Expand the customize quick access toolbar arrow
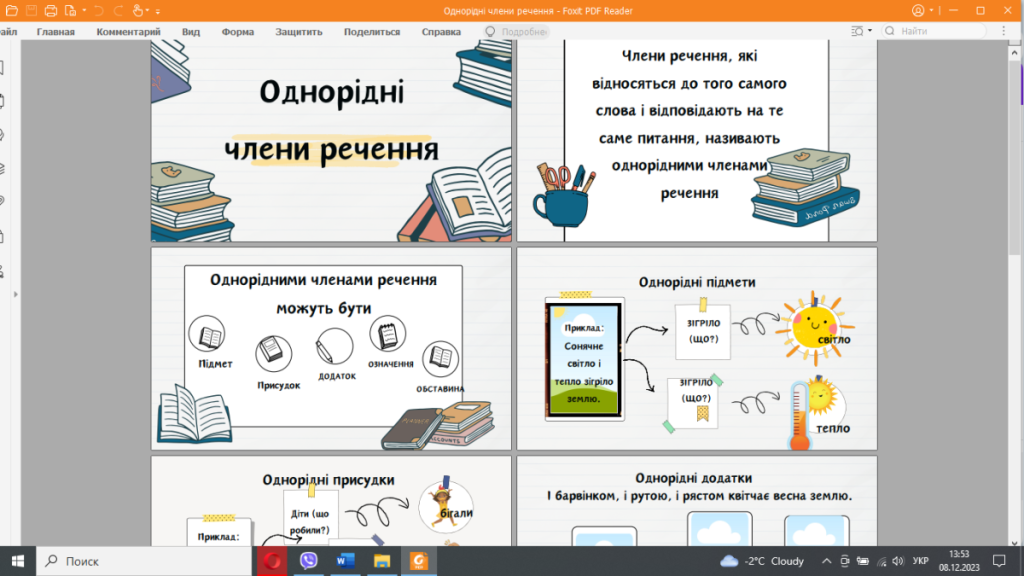 (x=158, y=10)
